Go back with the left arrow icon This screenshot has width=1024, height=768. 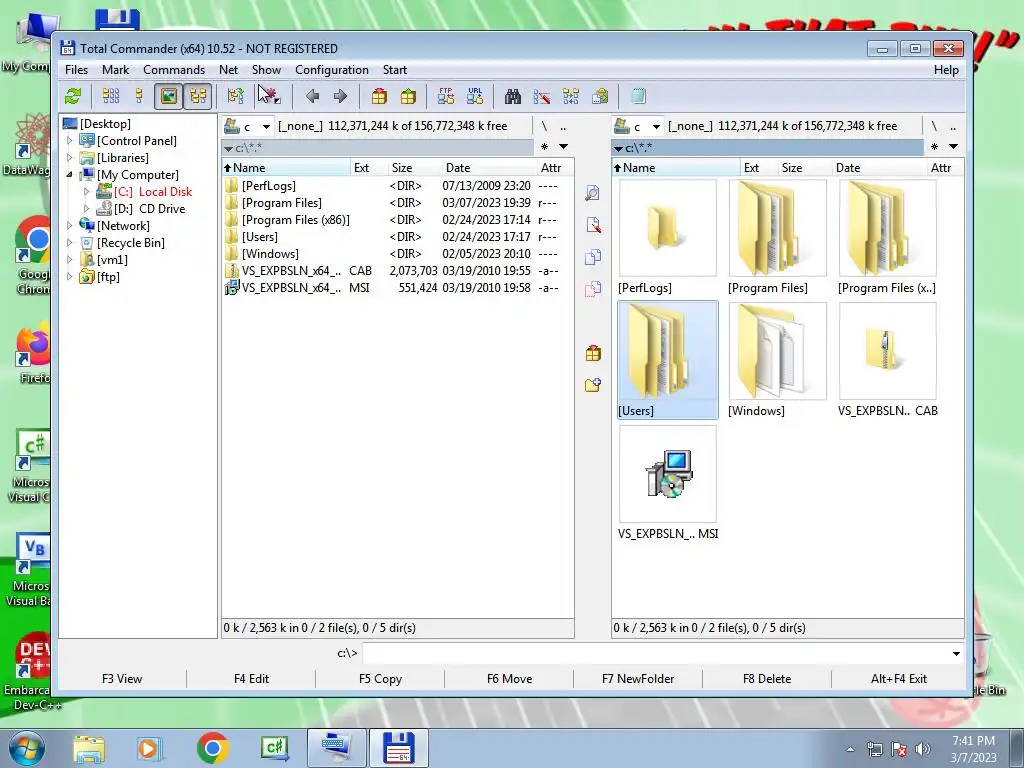312,97
